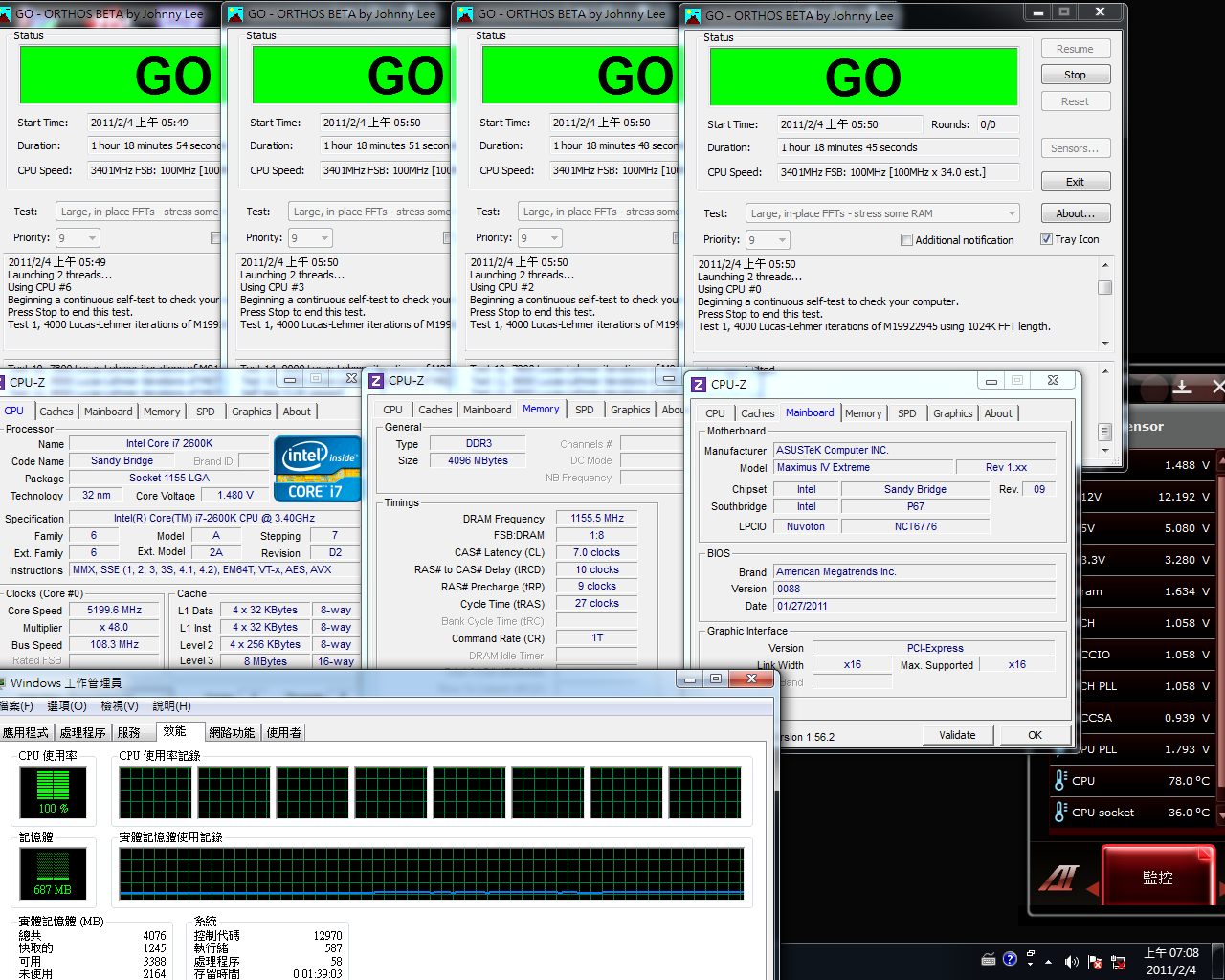Click the thermometer icon beside CPU socket temperature
The image size is (1225, 980).
[x=1060, y=812]
